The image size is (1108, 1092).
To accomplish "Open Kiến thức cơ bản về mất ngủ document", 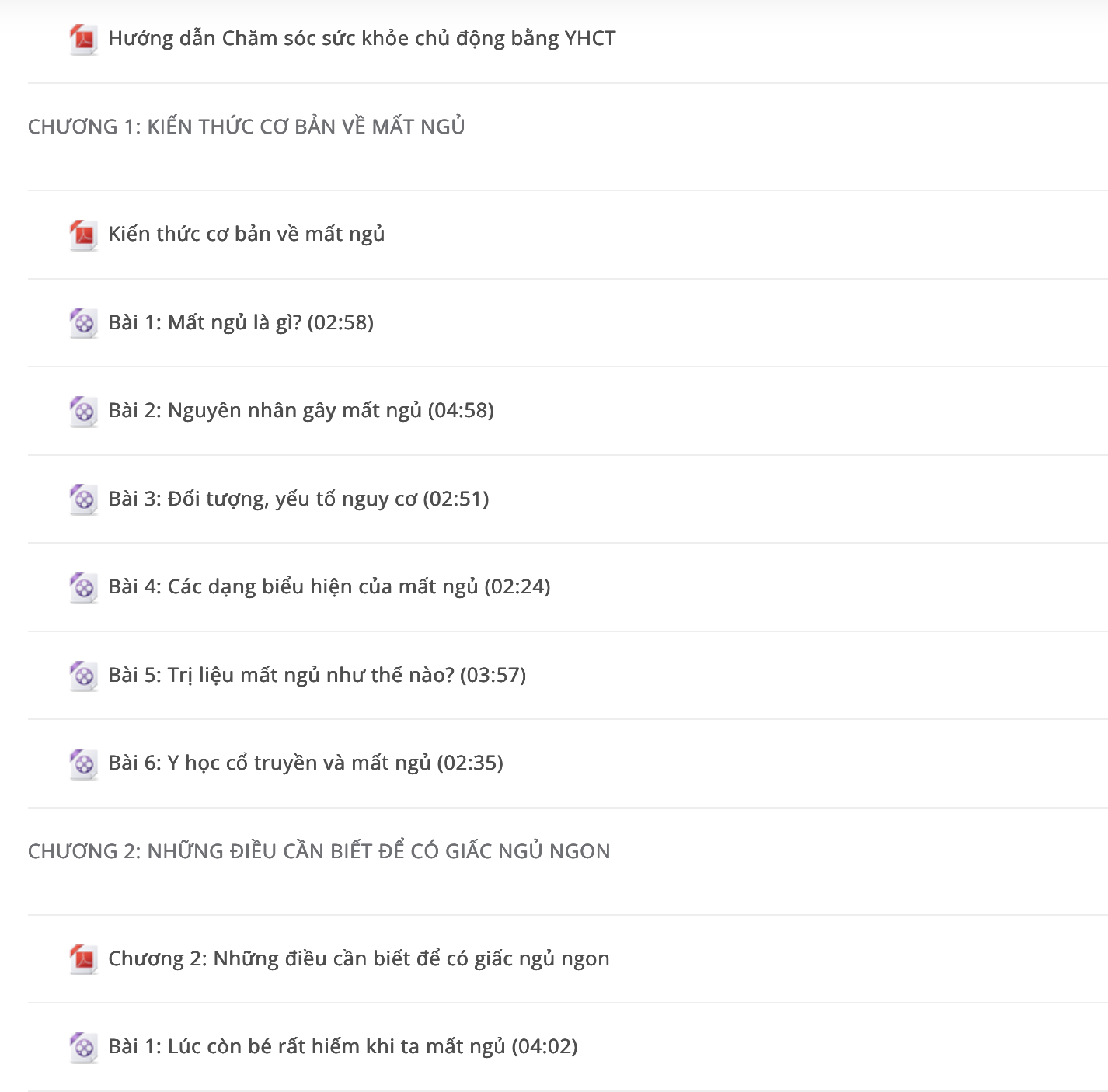I will point(246,235).
